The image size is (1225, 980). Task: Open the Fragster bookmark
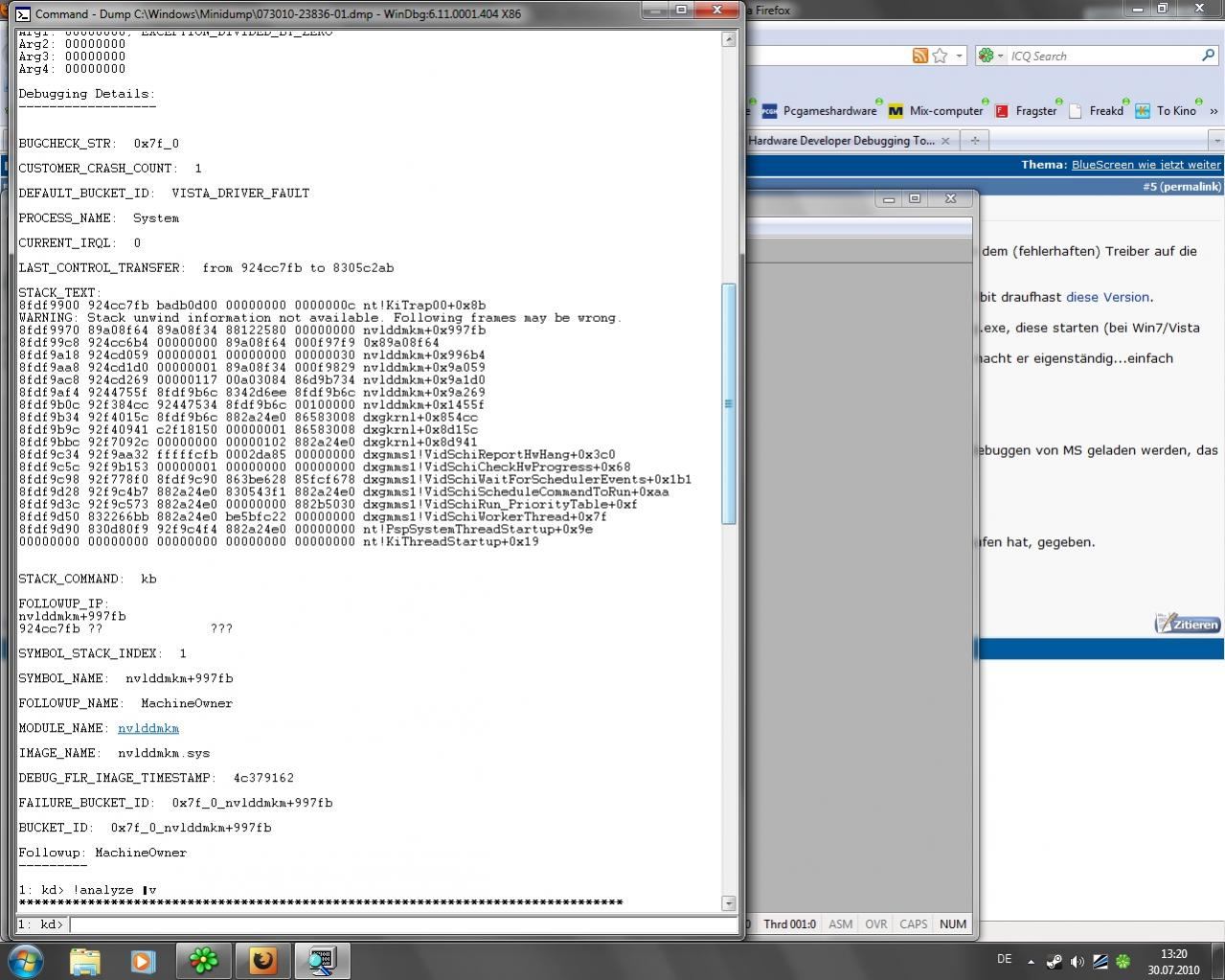[1026, 110]
